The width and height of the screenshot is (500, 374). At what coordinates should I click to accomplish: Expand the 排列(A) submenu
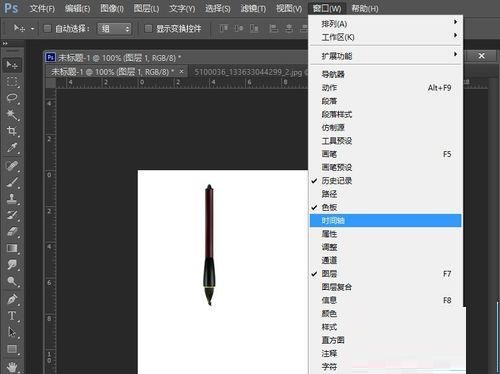click(x=386, y=24)
